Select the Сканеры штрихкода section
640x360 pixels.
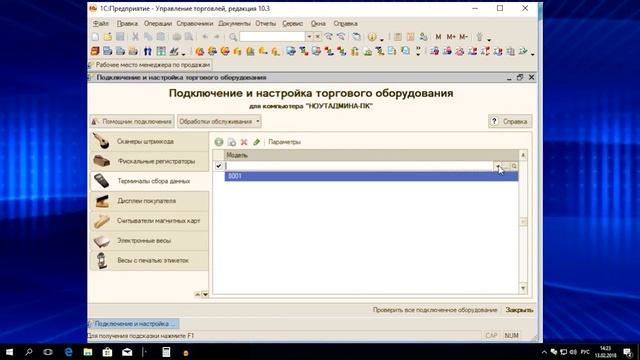coord(149,141)
